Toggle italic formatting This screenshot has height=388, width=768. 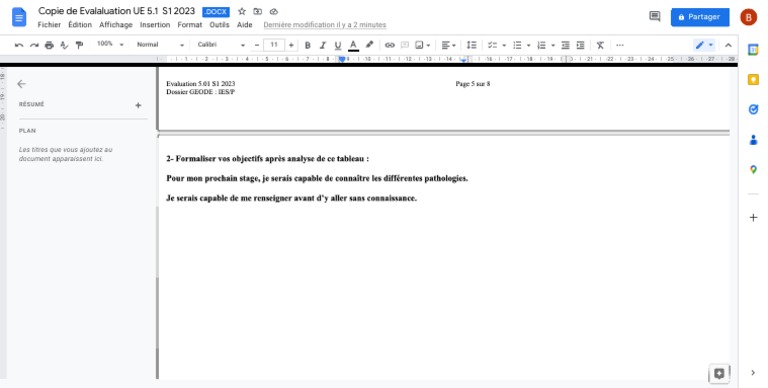click(x=322, y=45)
